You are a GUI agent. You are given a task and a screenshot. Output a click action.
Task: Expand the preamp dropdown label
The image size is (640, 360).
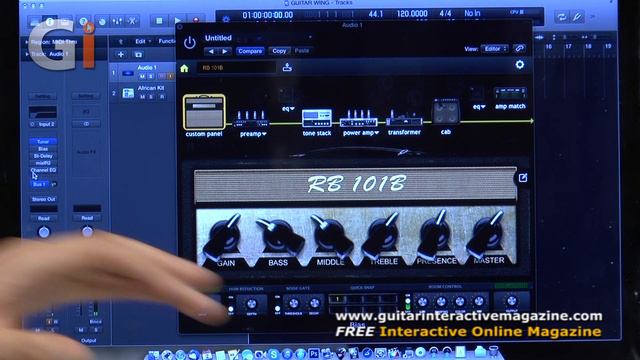pos(253,134)
